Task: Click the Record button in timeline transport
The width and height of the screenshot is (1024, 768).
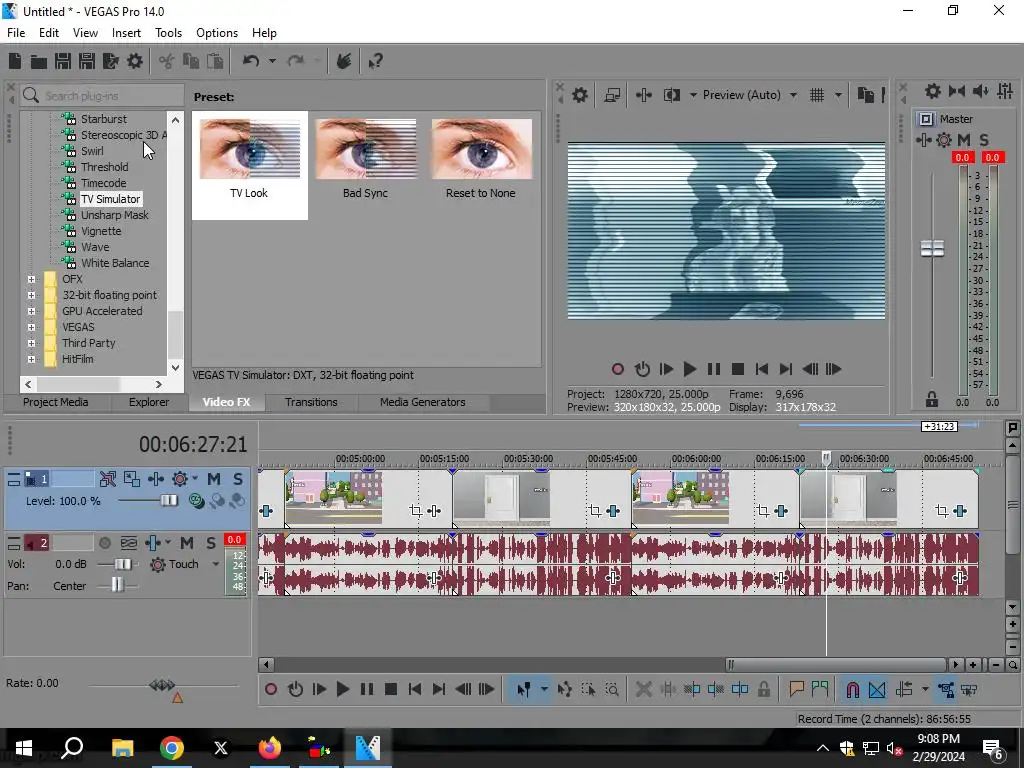Action: click(x=271, y=690)
